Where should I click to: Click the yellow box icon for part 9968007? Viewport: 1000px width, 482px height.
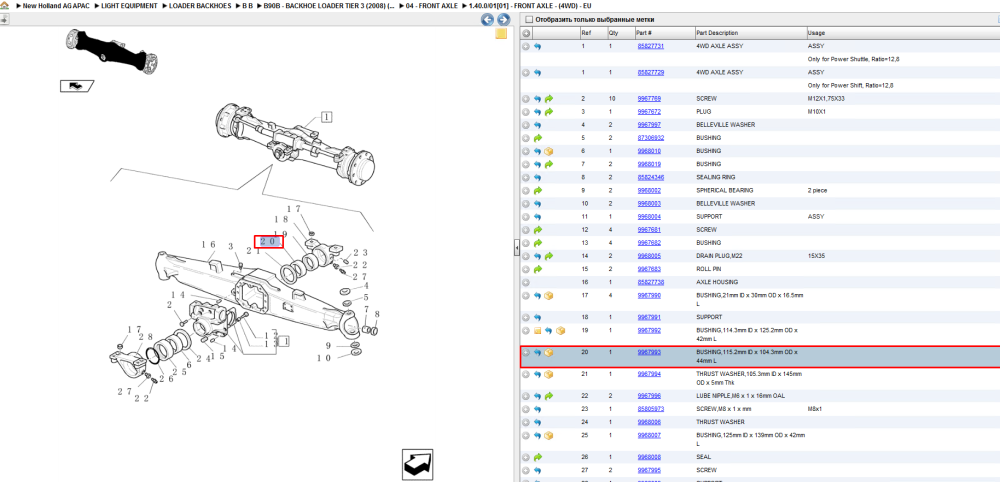point(548,435)
